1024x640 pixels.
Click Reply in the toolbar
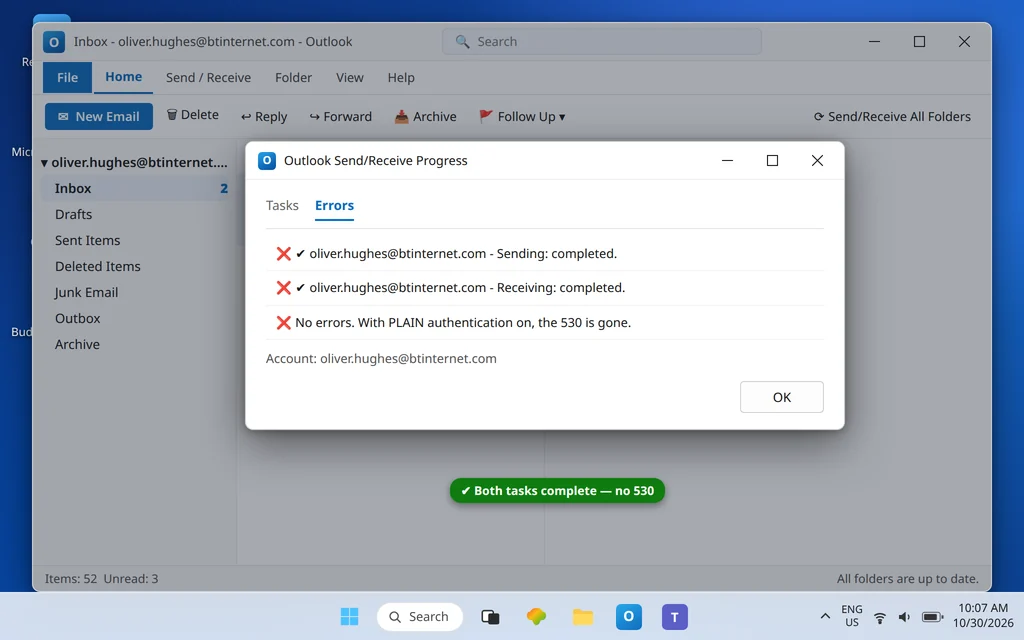pyautogui.click(x=264, y=116)
